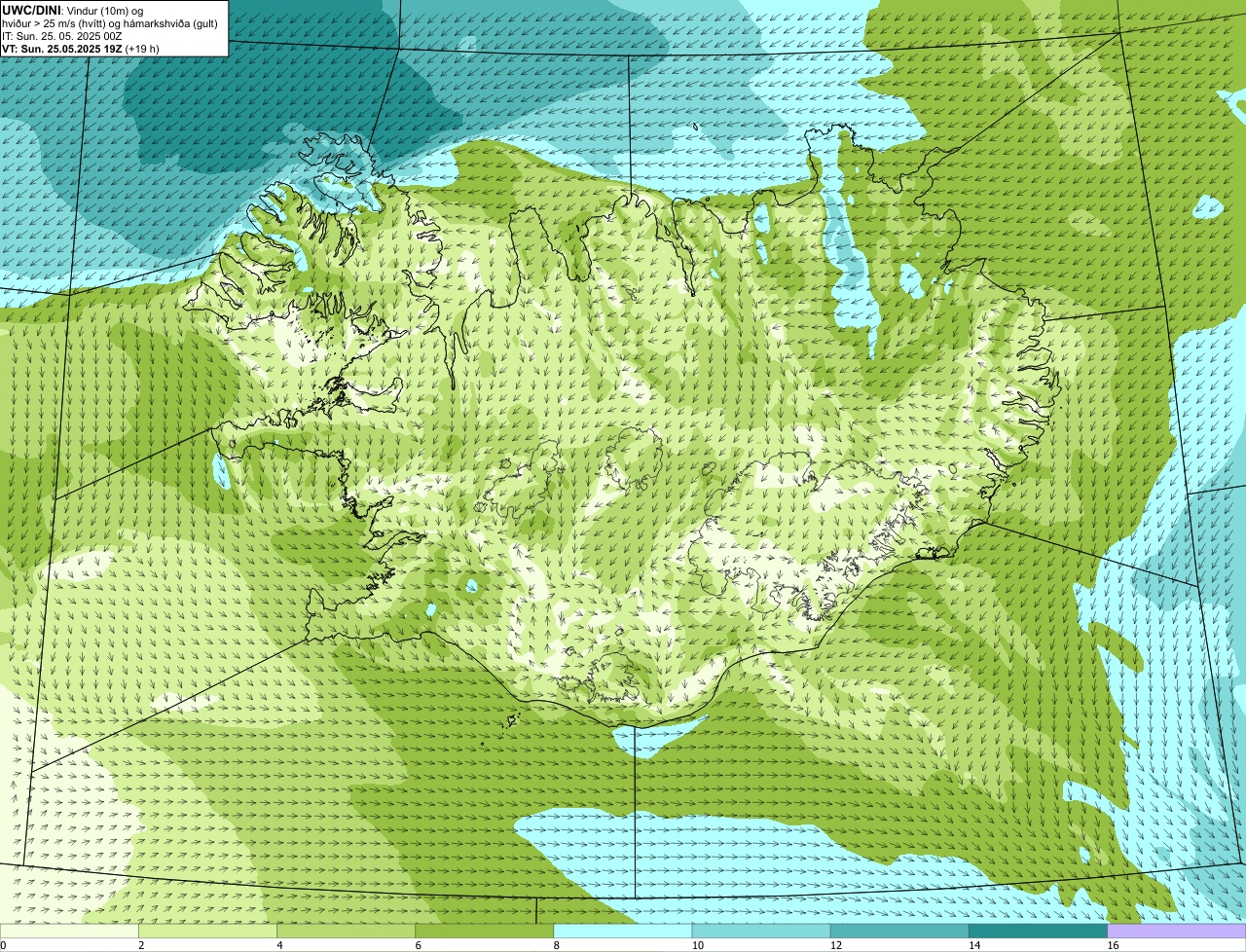1246x952 pixels.
Task: Click the legend scale label "8"
Action: (x=556, y=945)
